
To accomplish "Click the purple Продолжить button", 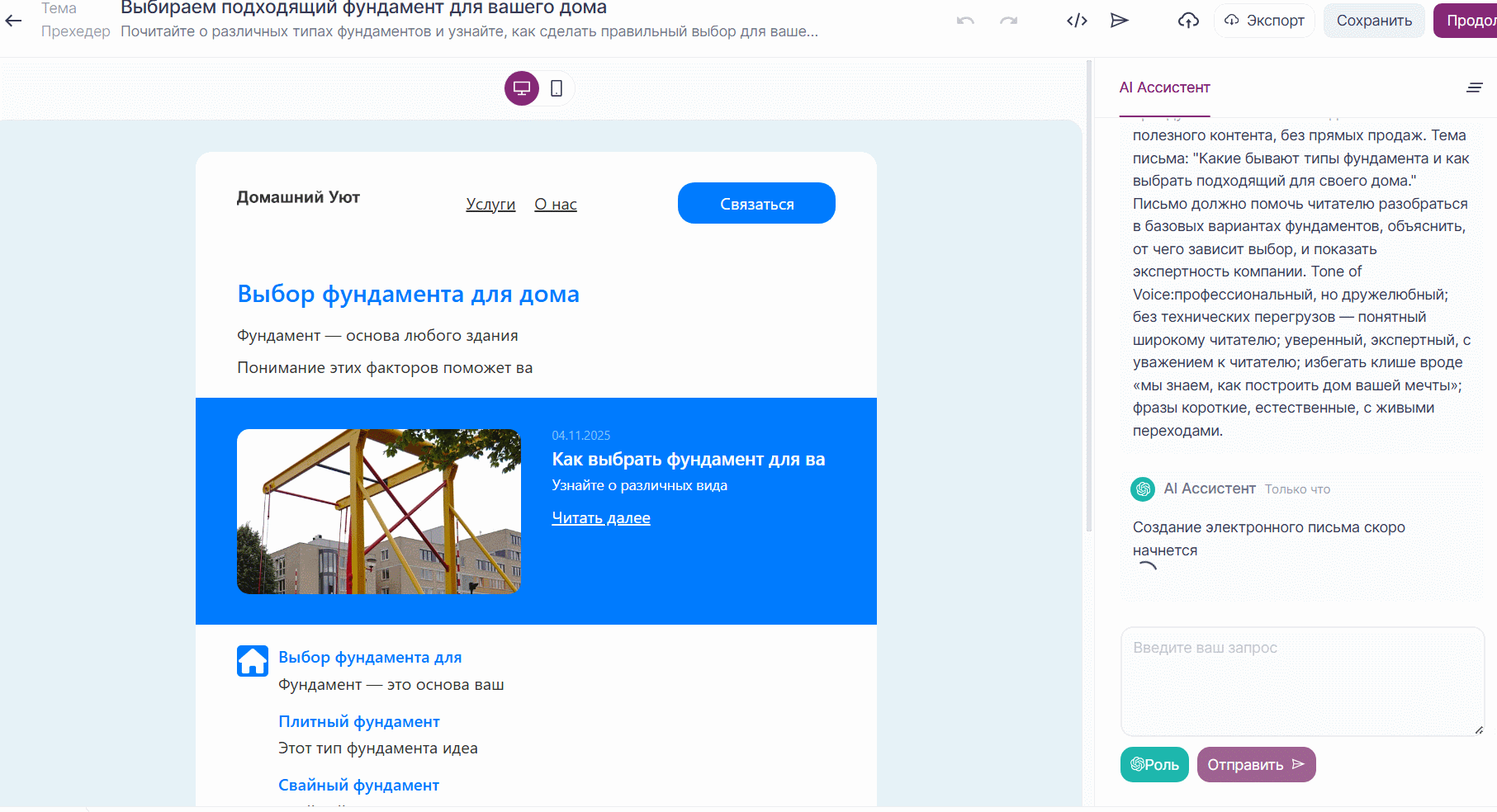I will 1466,21.
